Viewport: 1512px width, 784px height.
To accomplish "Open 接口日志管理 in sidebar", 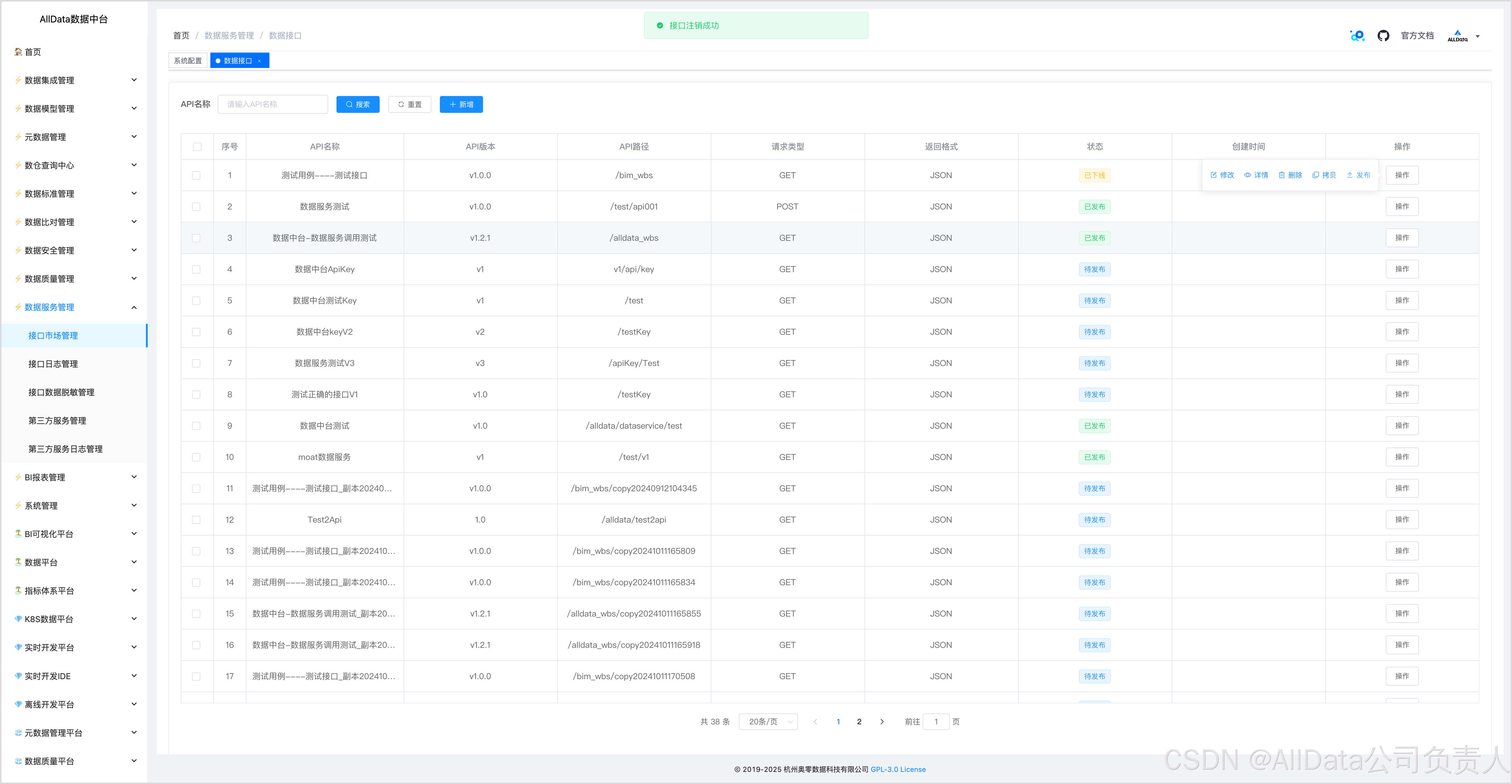I will pyautogui.click(x=53, y=364).
